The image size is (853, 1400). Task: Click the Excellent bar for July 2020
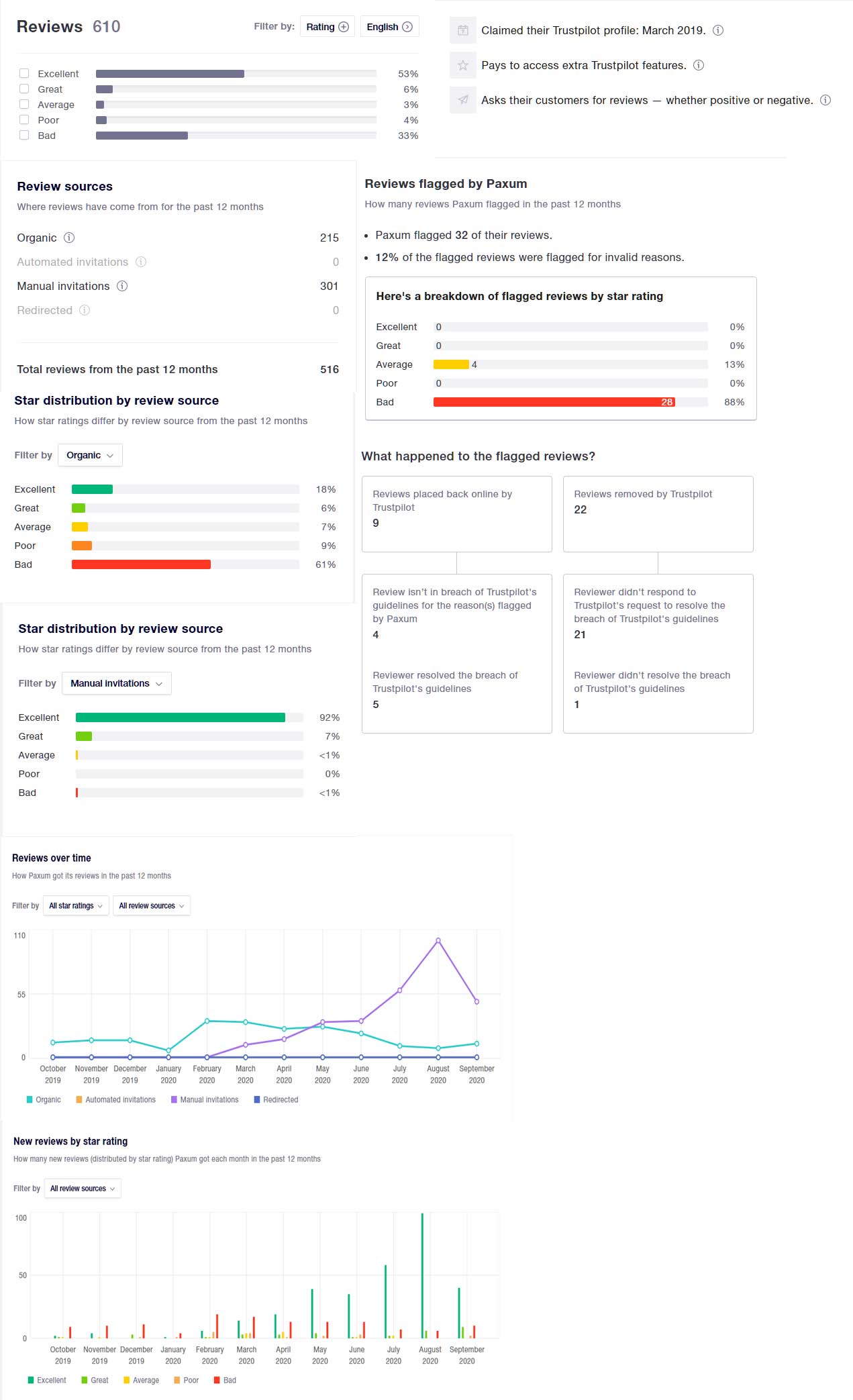[x=385, y=1301]
